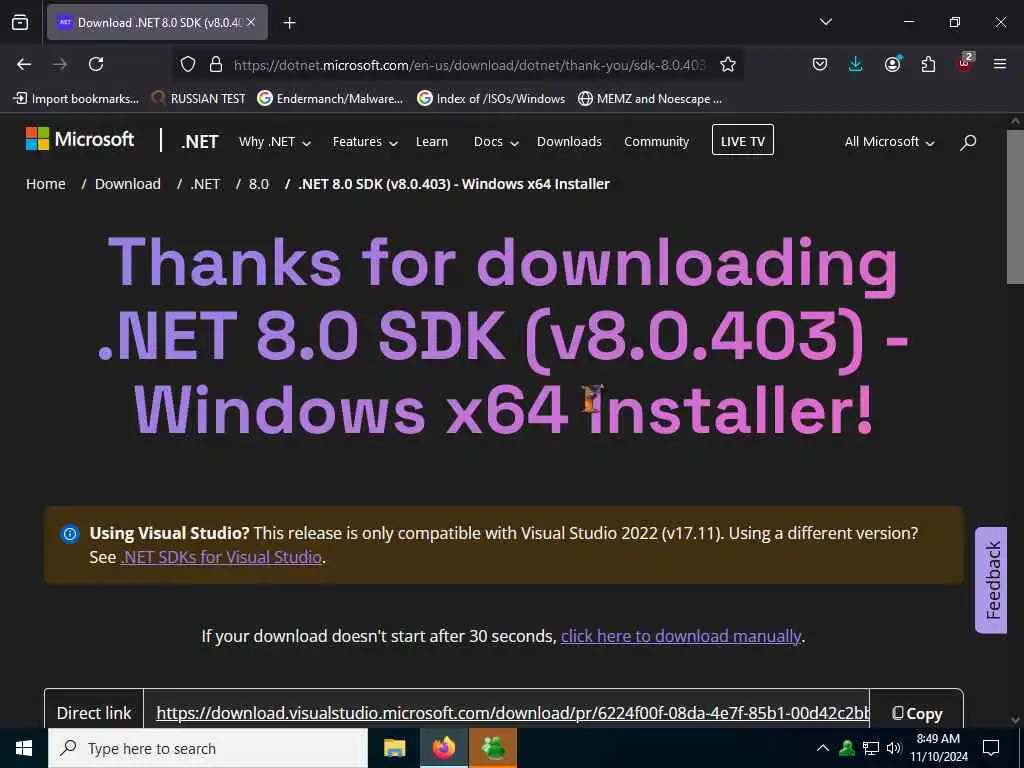Open the list all tabs dropdown

[825, 22]
